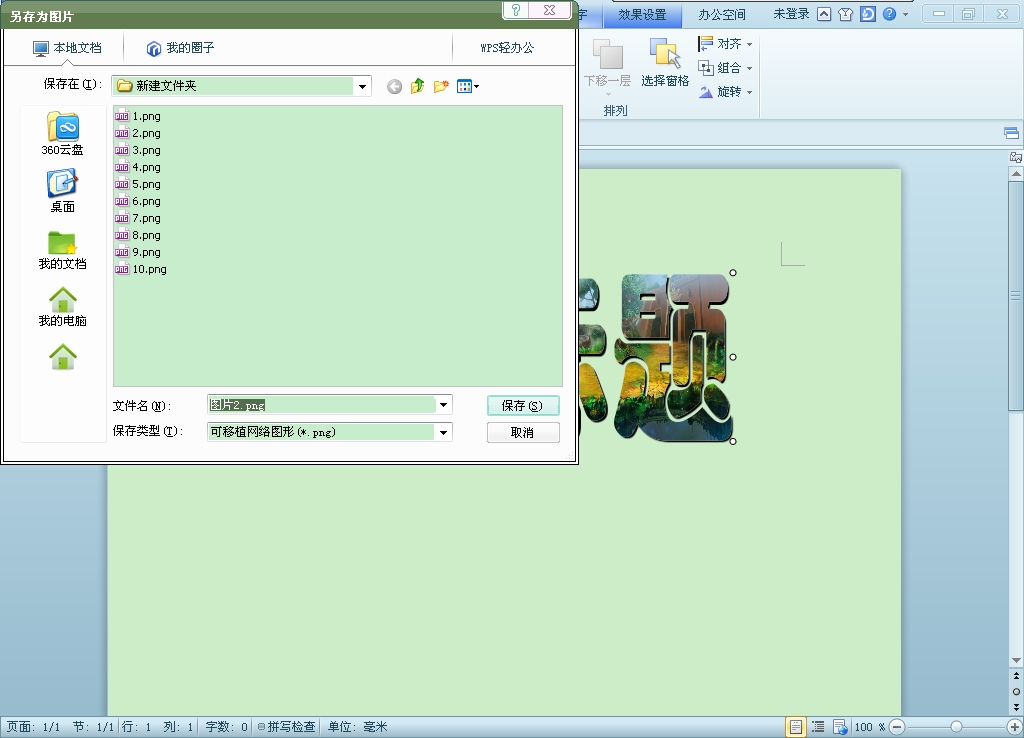
Task: Open 我的电脑 location shortcut
Action: point(62,307)
